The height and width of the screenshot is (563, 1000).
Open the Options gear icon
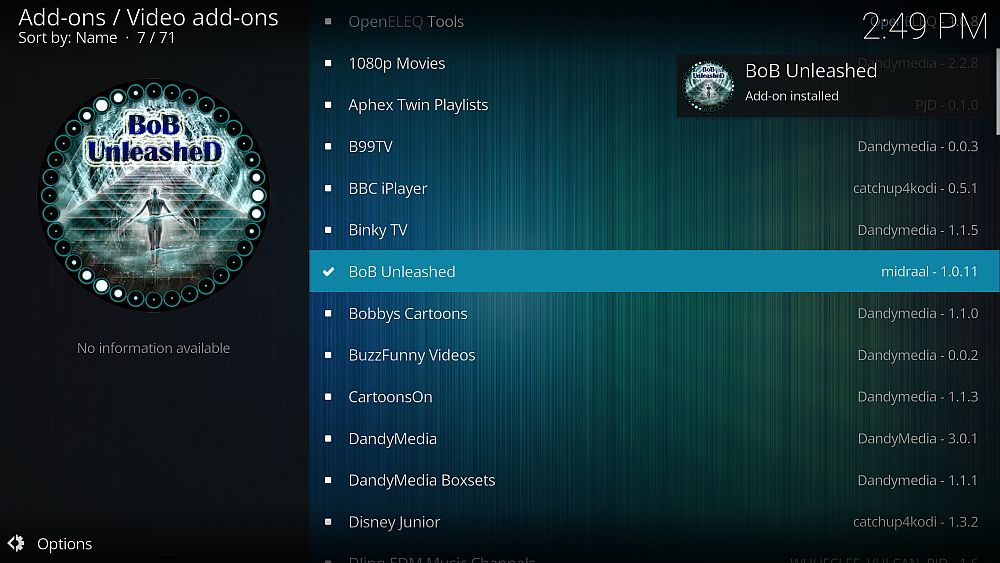click(16, 543)
